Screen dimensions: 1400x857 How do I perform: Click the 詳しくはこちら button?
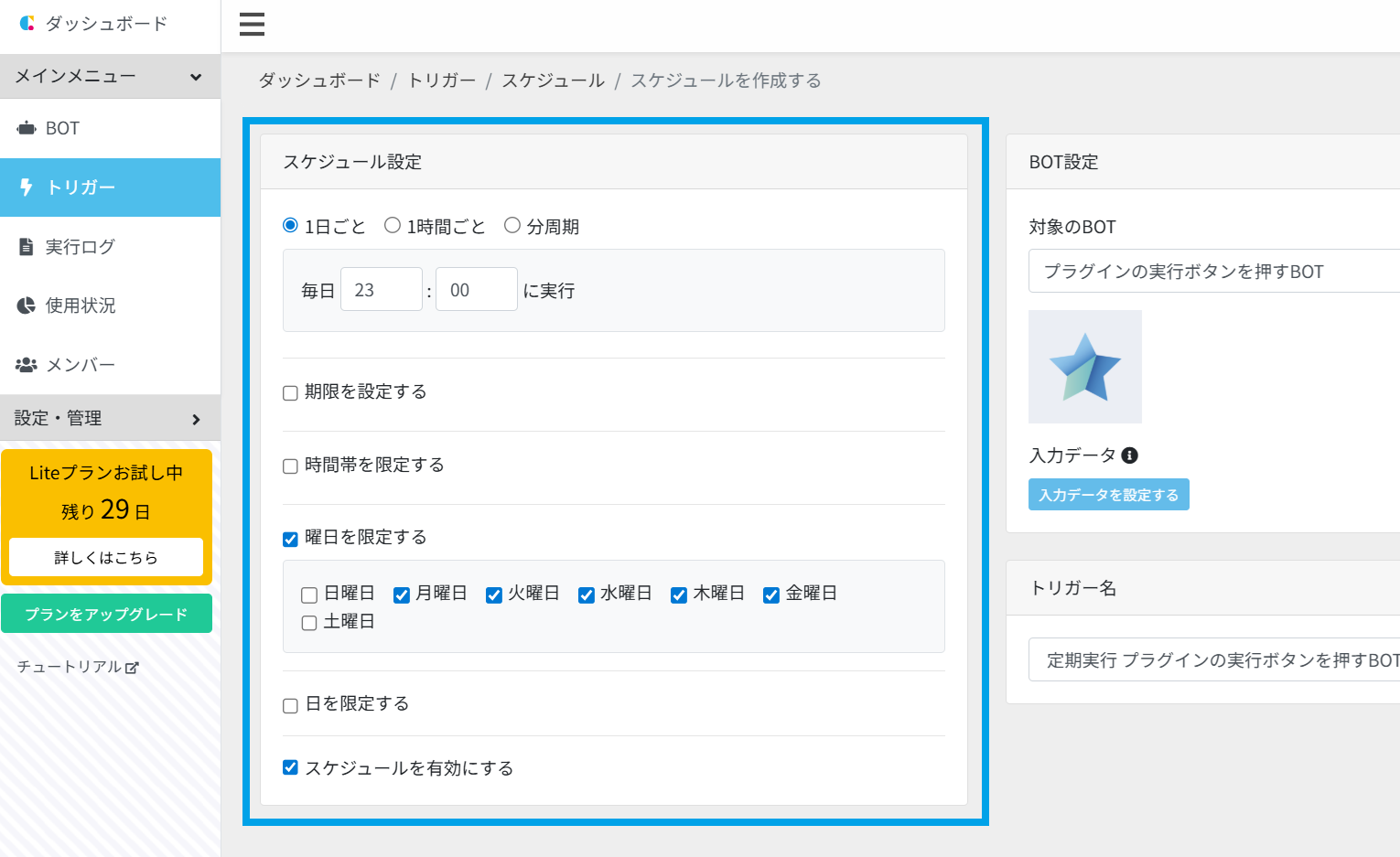click(x=106, y=557)
